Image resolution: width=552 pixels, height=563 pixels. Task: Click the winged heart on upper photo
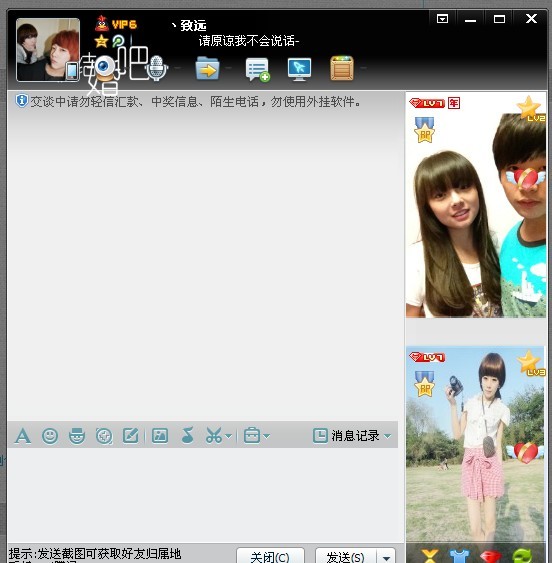point(527,179)
